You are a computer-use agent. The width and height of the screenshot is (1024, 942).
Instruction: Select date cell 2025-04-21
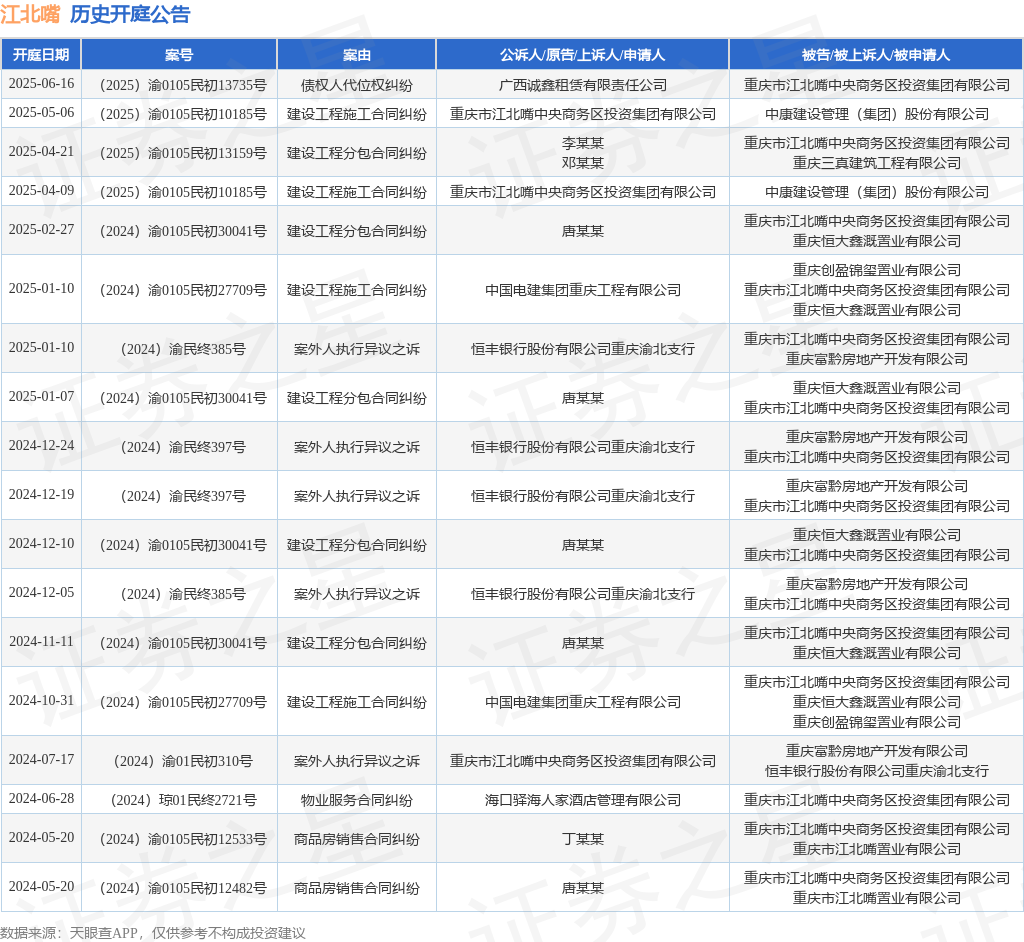click(41, 152)
